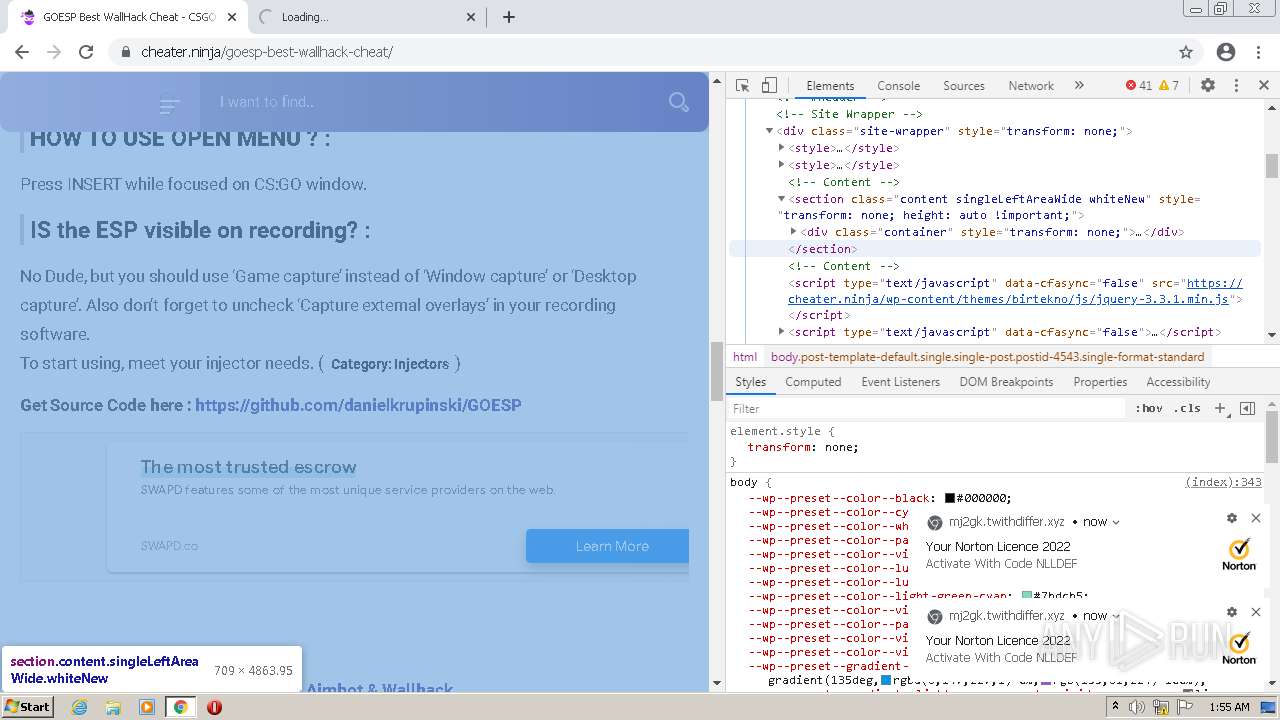1280x720 pixels.
Task: Click the address bar with cheater.ninja URL
Action: tap(640, 52)
